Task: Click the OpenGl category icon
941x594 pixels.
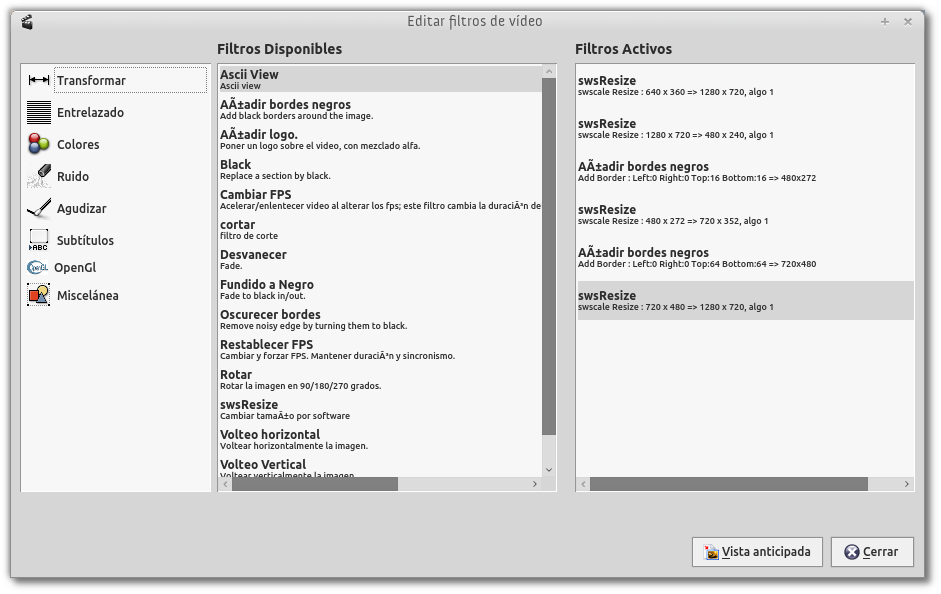Action: 38,267
